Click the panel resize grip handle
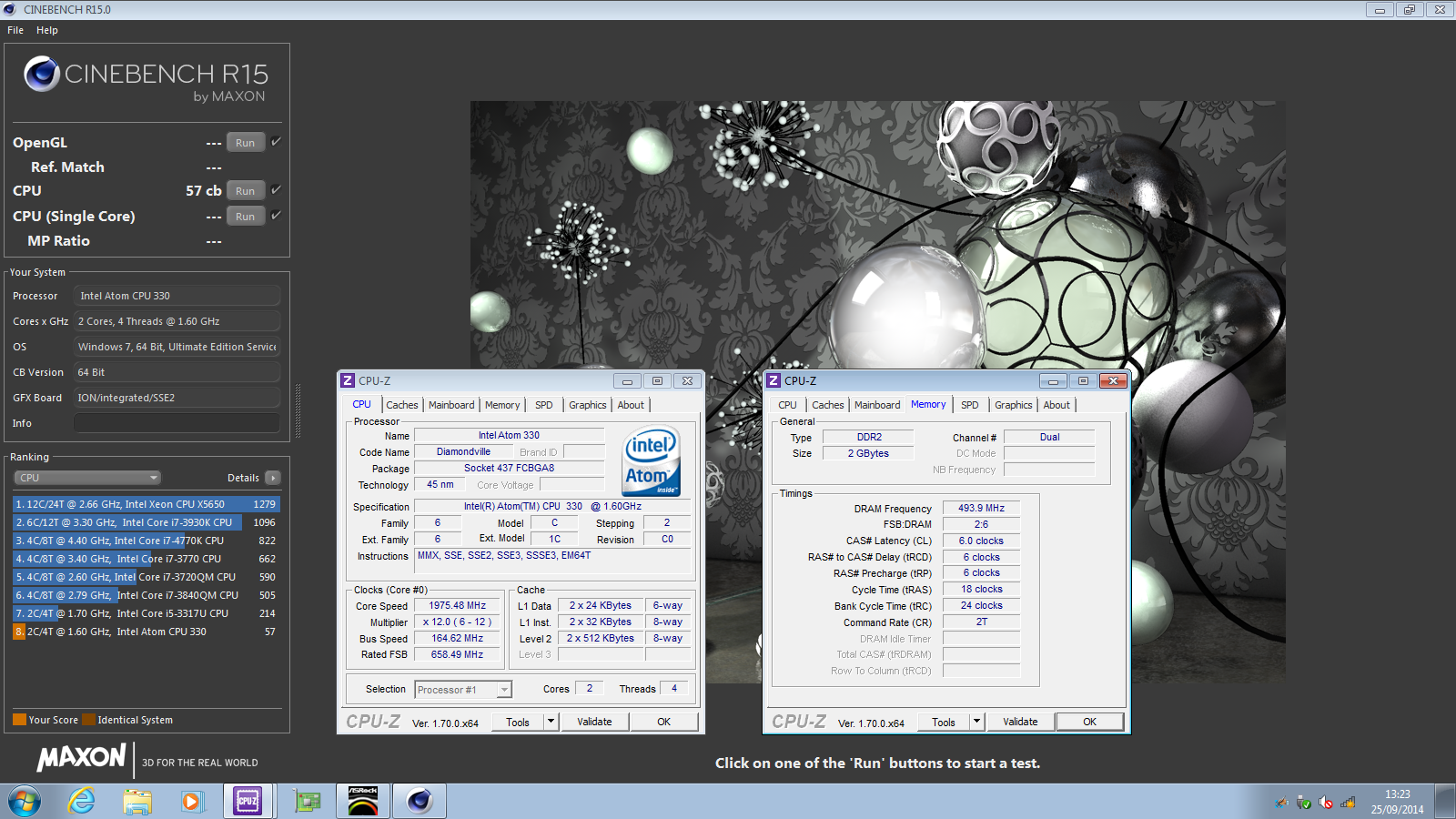Screen dimensions: 1456x819 click(298, 411)
